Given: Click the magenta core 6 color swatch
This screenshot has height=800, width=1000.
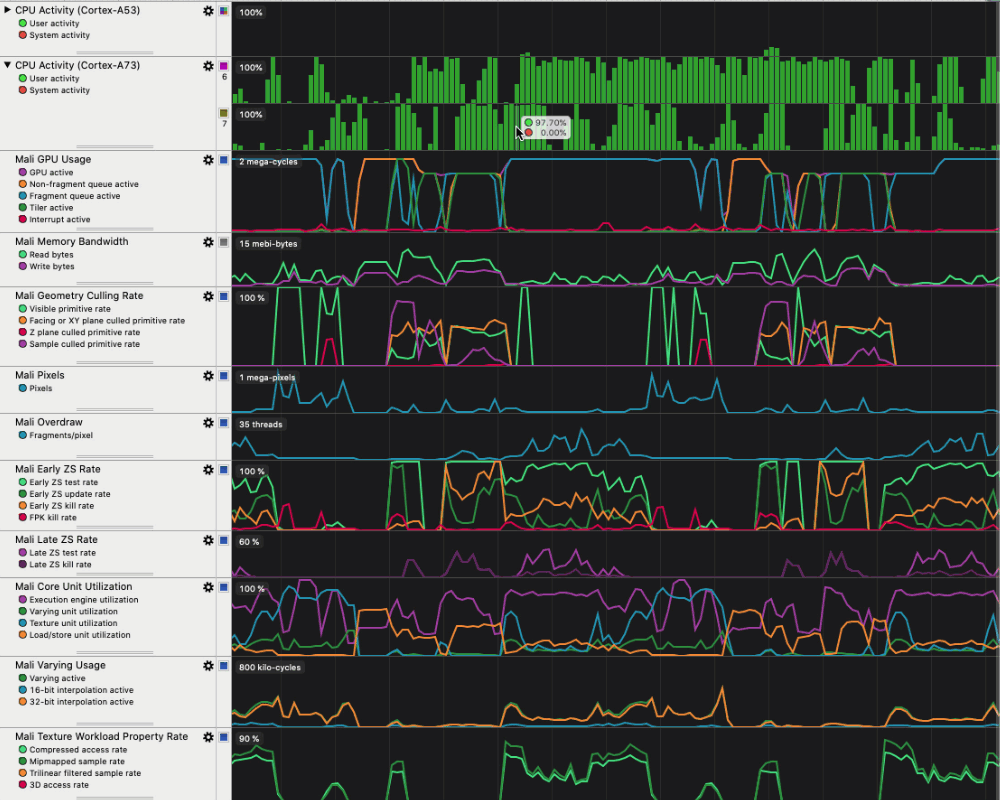Looking at the screenshot, I should tap(224, 66).
